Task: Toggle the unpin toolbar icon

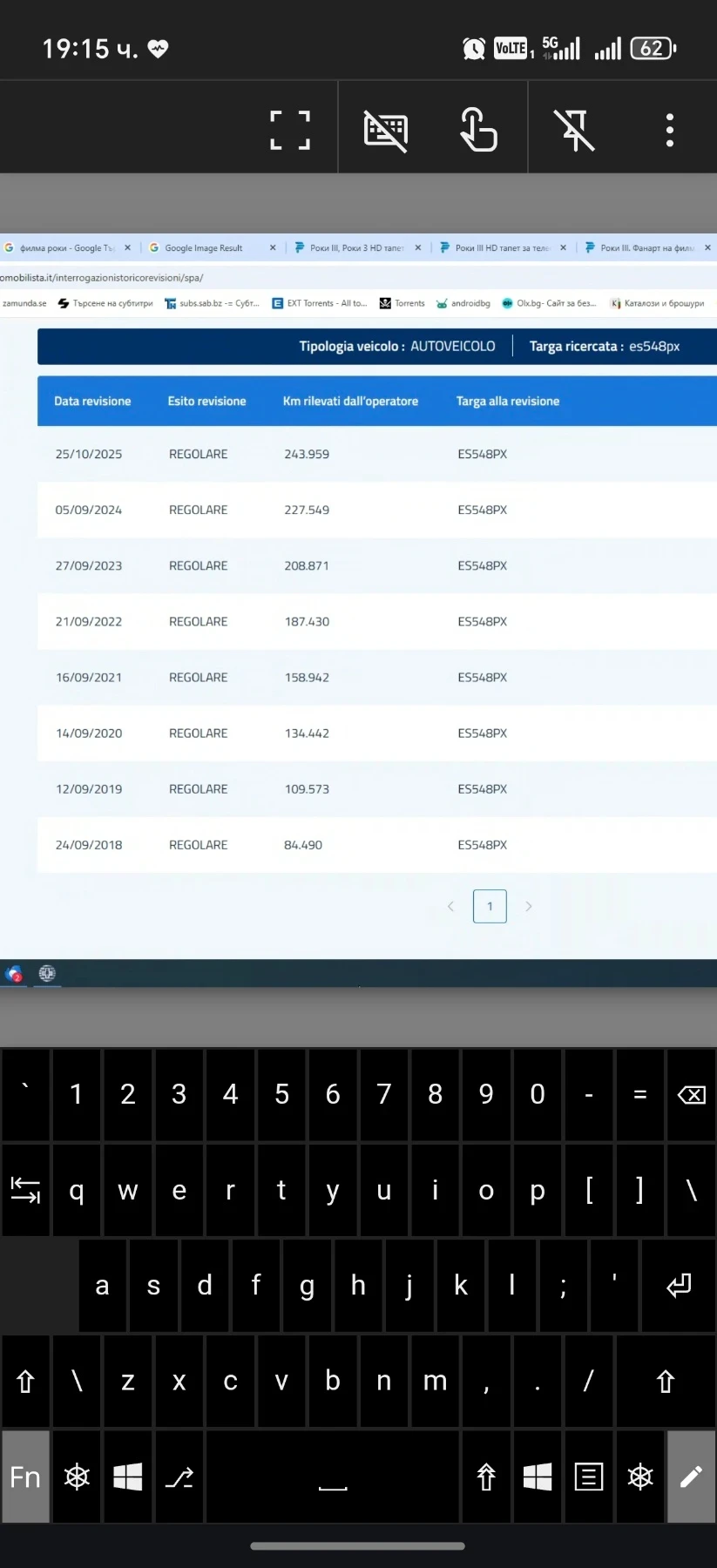Action: 575,131
